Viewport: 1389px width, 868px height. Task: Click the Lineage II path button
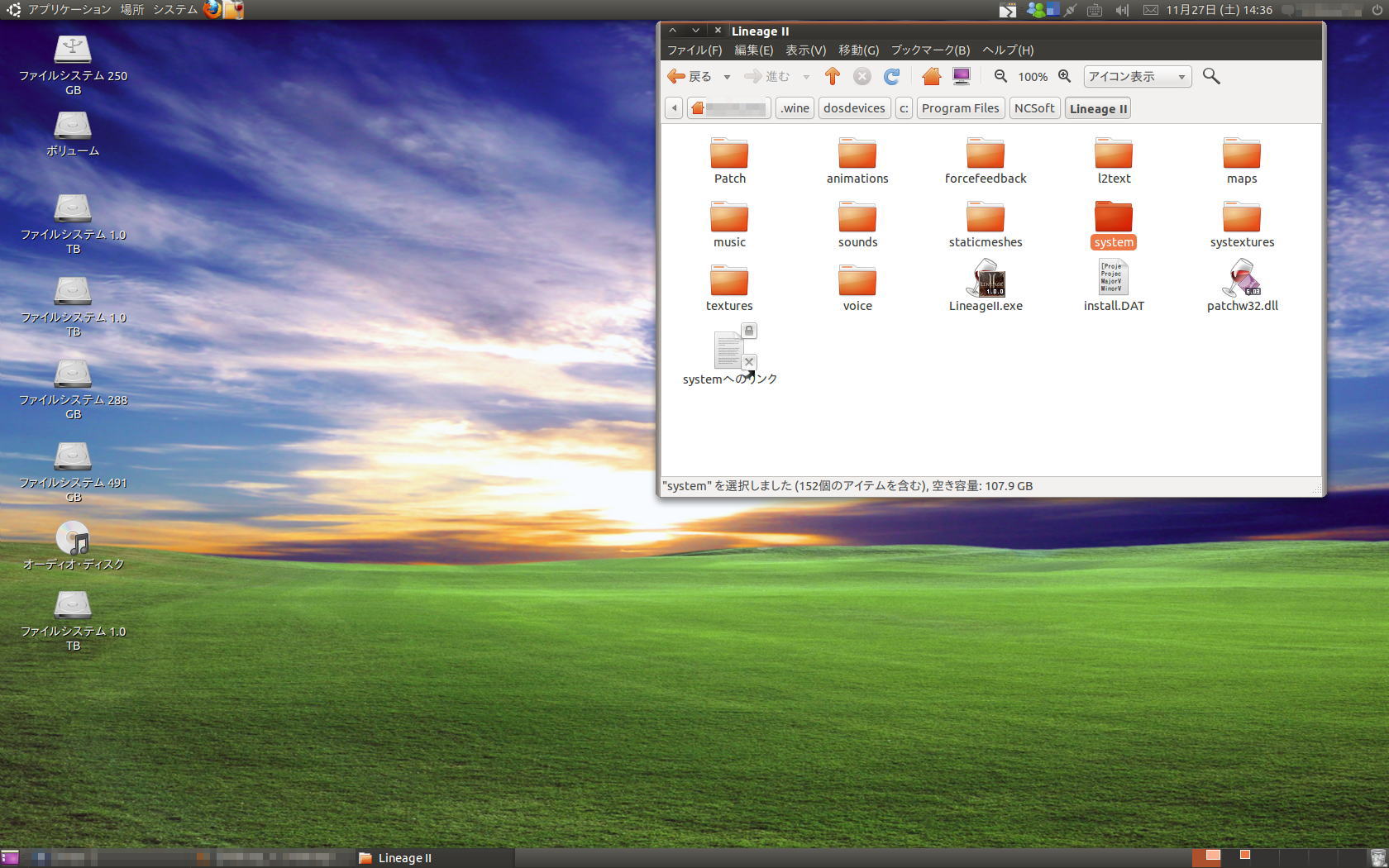coord(1098,108)
